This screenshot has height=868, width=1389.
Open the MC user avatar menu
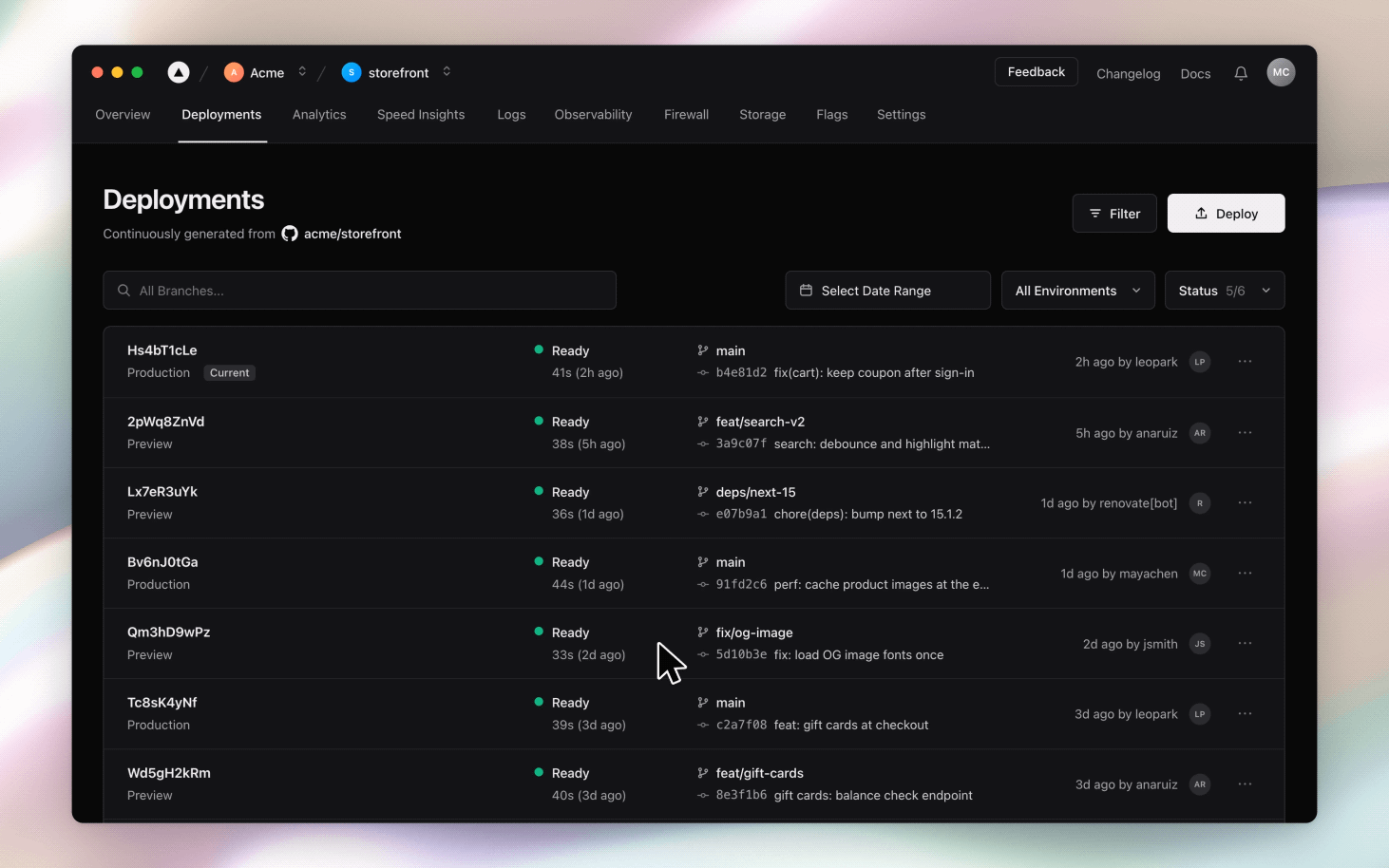pos(1281,72)
